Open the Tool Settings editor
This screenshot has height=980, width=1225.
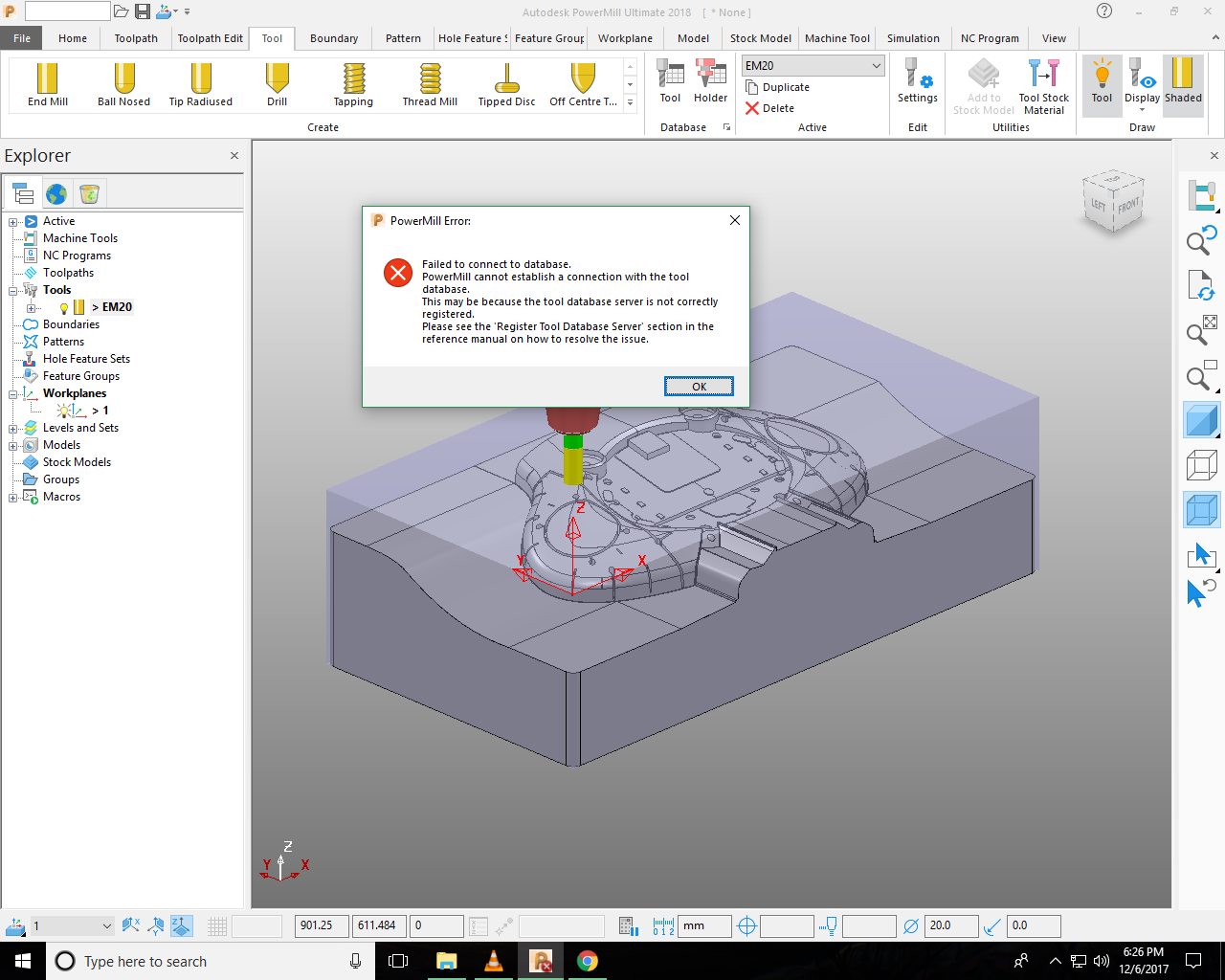click(x=917, y=84)
